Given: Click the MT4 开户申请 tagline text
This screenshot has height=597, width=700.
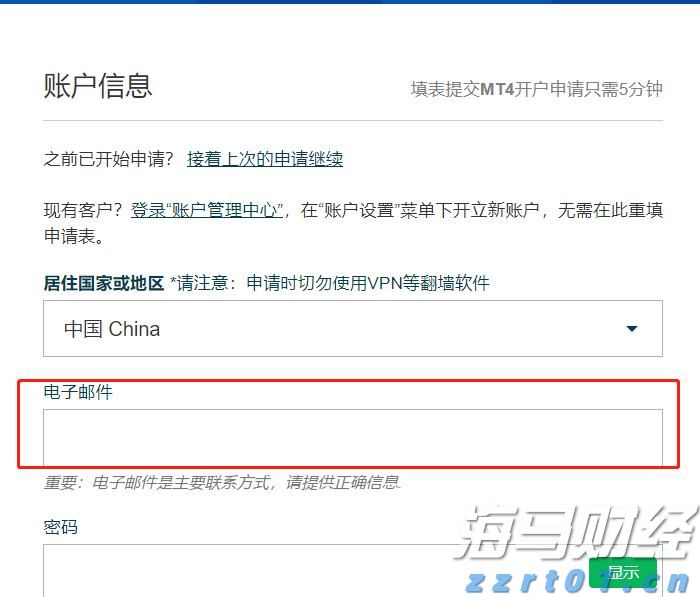Looking at the screenshot, I should [536, 89].
